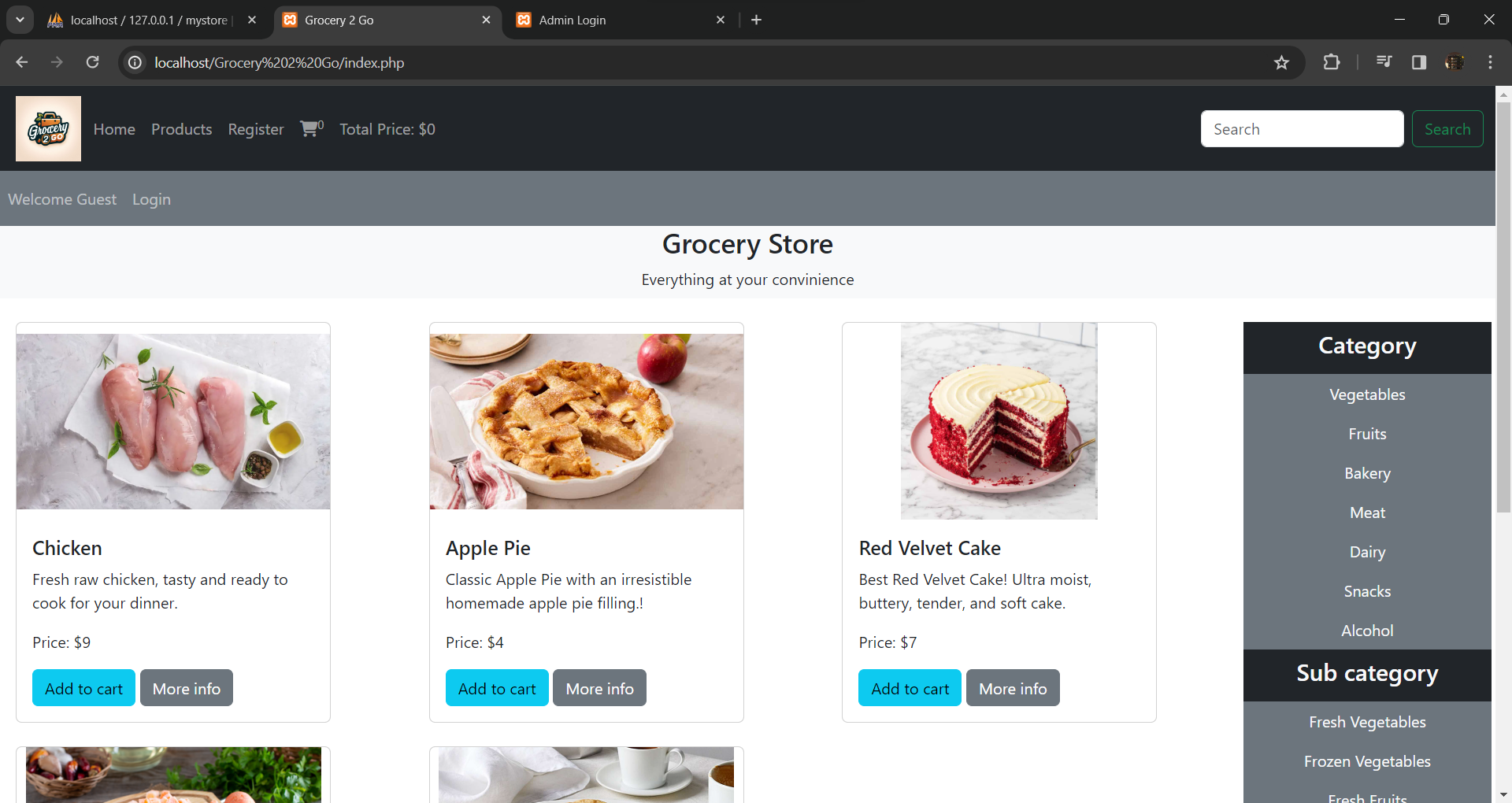1512x803 pixels.
Task: Open the browser side panel icon
Action: point(1419,62)
